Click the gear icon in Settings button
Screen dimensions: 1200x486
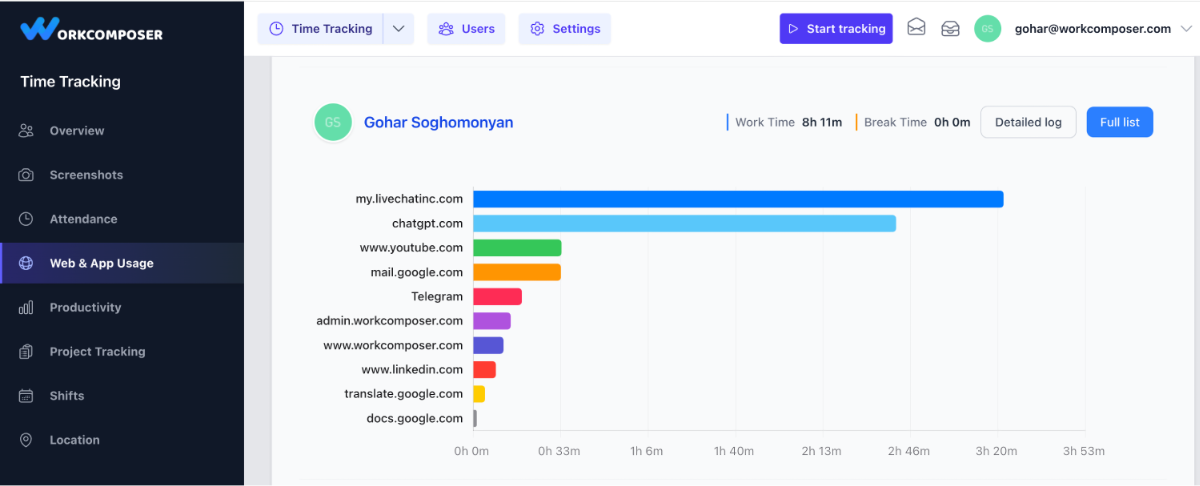pyautogui.click(x=537, y=29)
